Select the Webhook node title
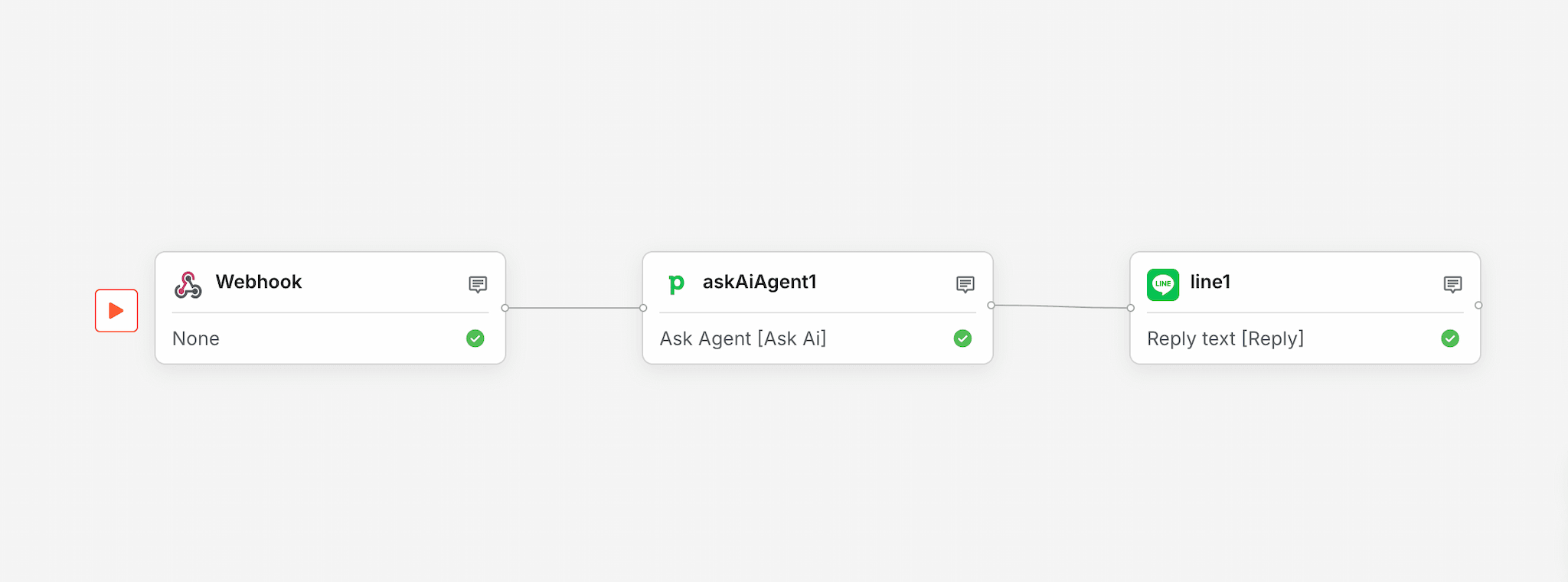The height and width of the screenshot is (582, 1568). coord(259,282)
